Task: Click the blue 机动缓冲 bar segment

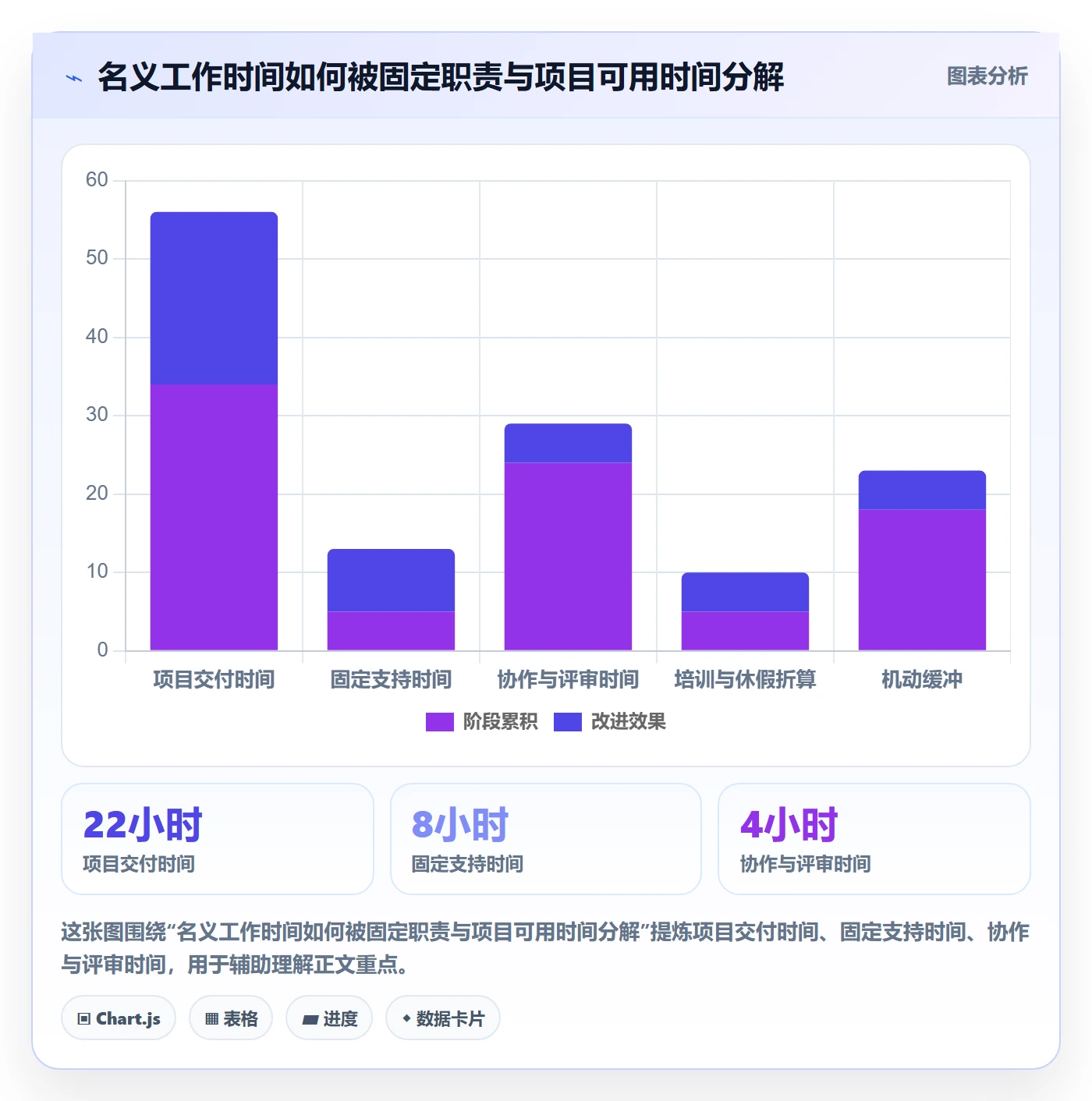Action: pos(922,490)
